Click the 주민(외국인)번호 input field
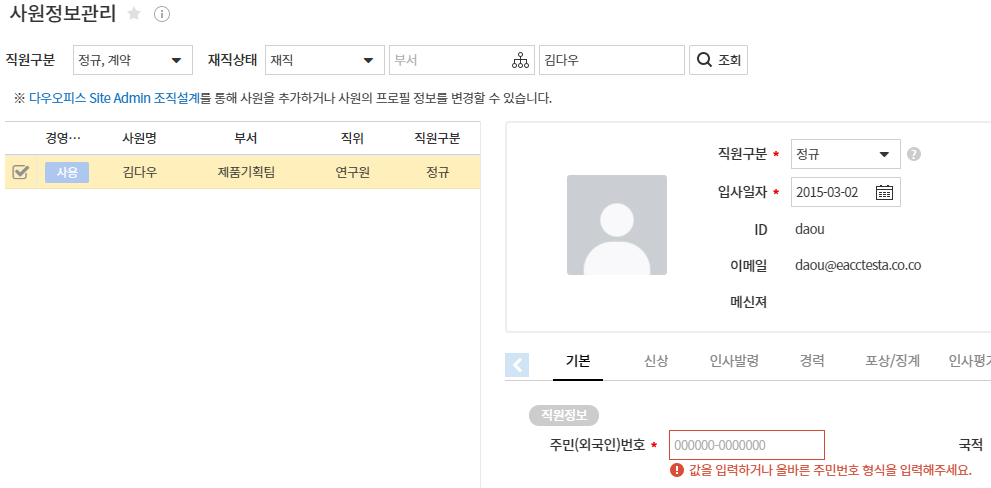 tap(746, 445)
